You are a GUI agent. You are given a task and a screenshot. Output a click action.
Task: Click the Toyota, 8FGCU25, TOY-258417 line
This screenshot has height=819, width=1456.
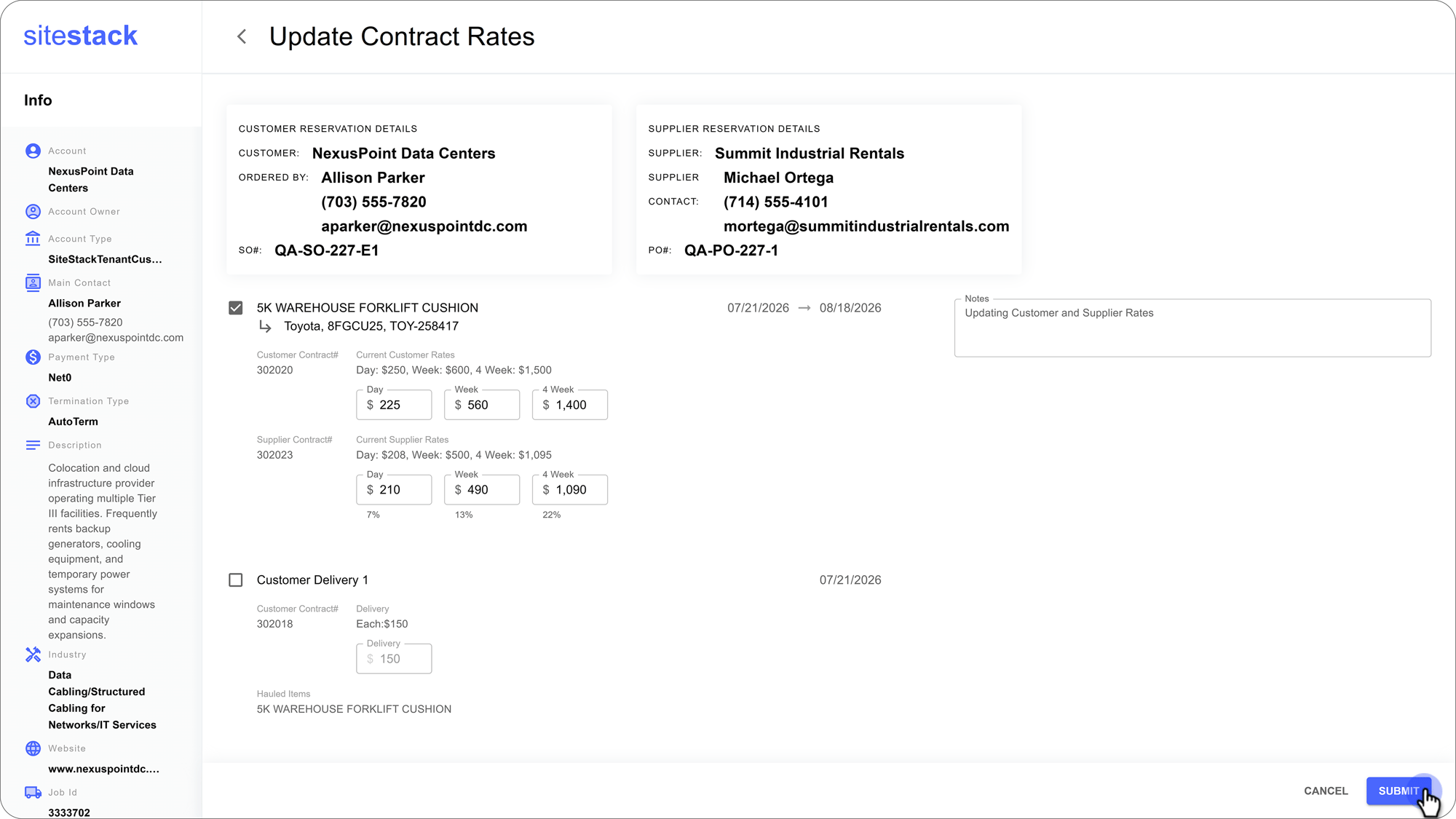pyautogui.click(x=371, y=326)
